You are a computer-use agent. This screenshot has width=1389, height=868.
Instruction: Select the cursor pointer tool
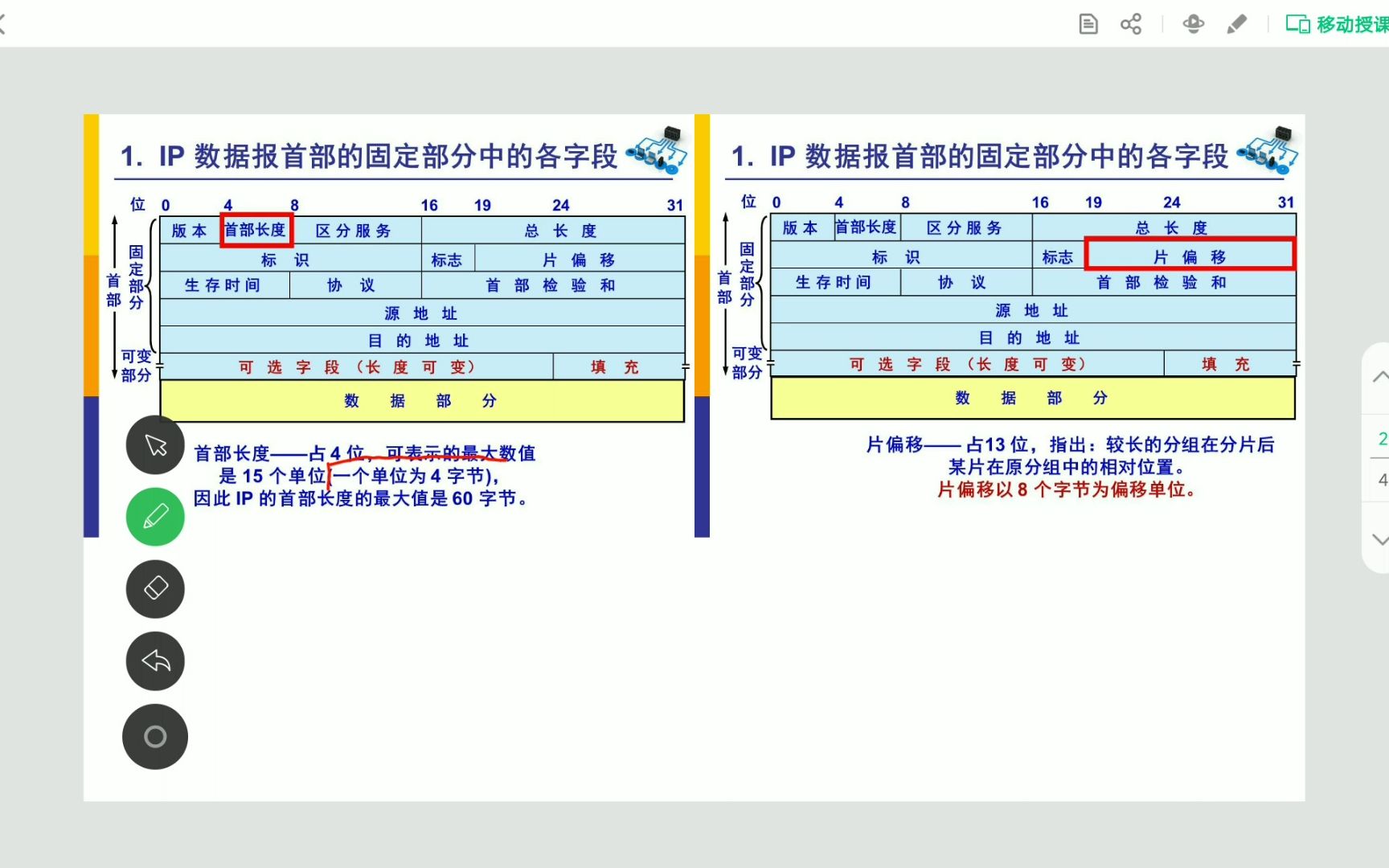tap(155, 444)
